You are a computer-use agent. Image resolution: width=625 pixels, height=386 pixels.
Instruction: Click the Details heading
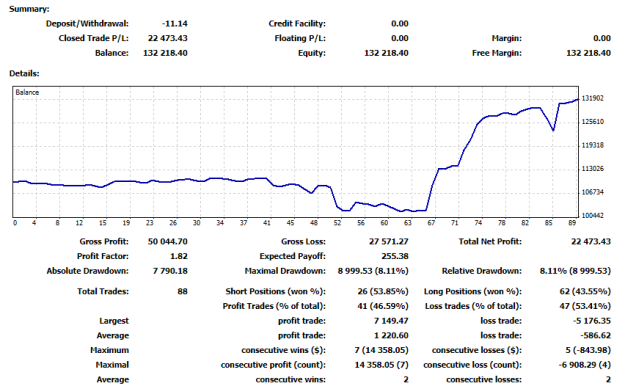tap(24, 73)
